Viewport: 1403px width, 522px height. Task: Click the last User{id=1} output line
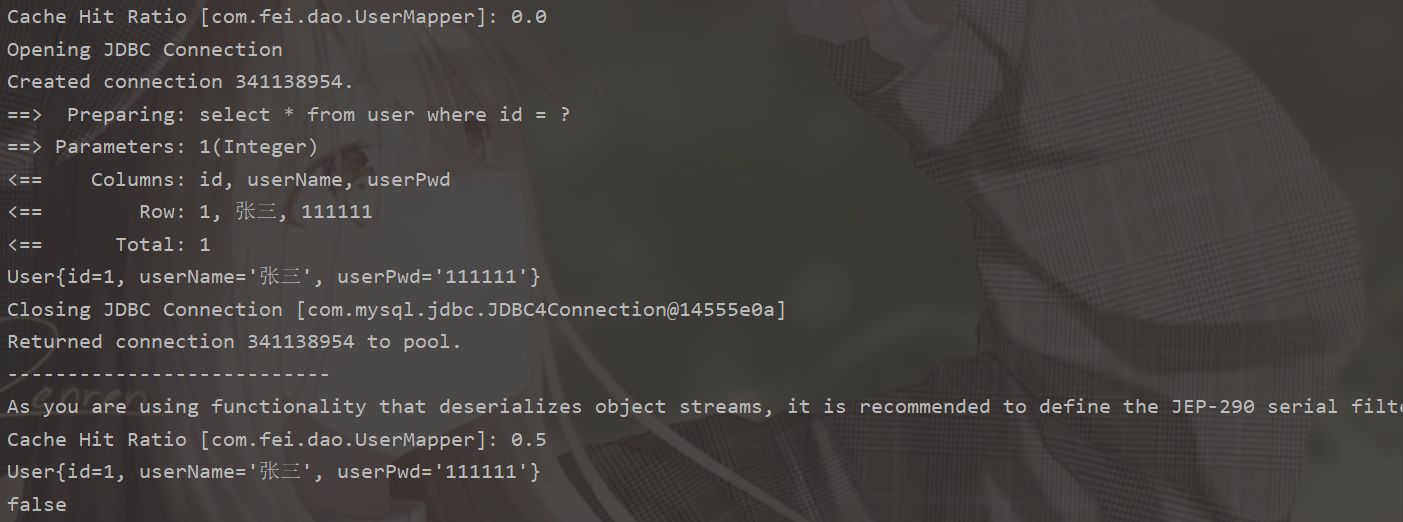[x=273, y=472]
